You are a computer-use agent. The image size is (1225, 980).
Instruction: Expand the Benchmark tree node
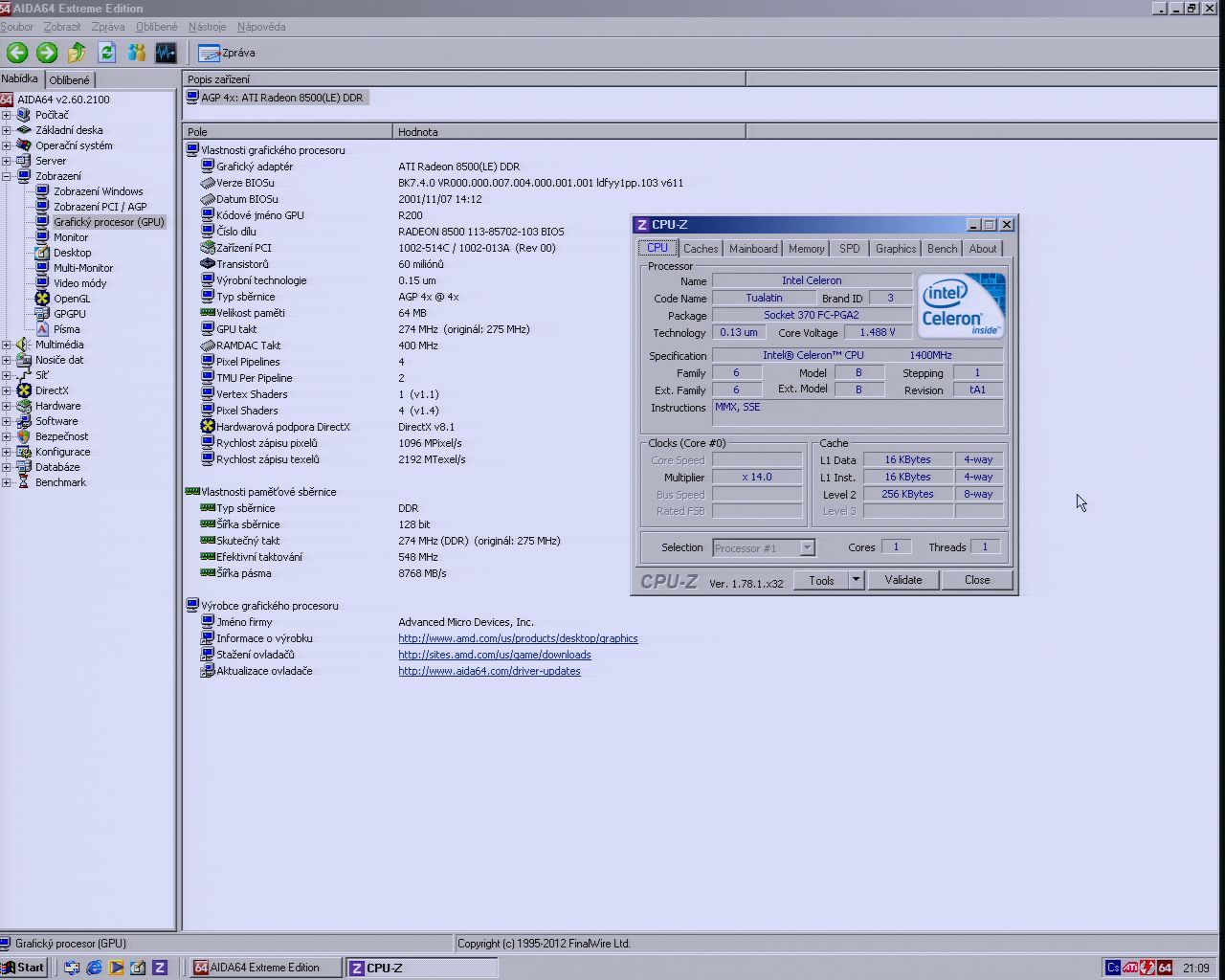[7, 482]
